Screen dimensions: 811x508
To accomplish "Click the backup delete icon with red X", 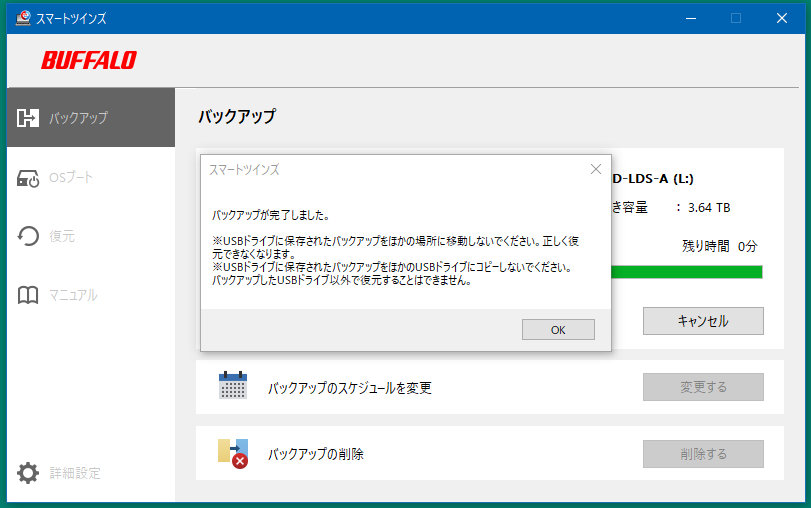I will point(233,453).
